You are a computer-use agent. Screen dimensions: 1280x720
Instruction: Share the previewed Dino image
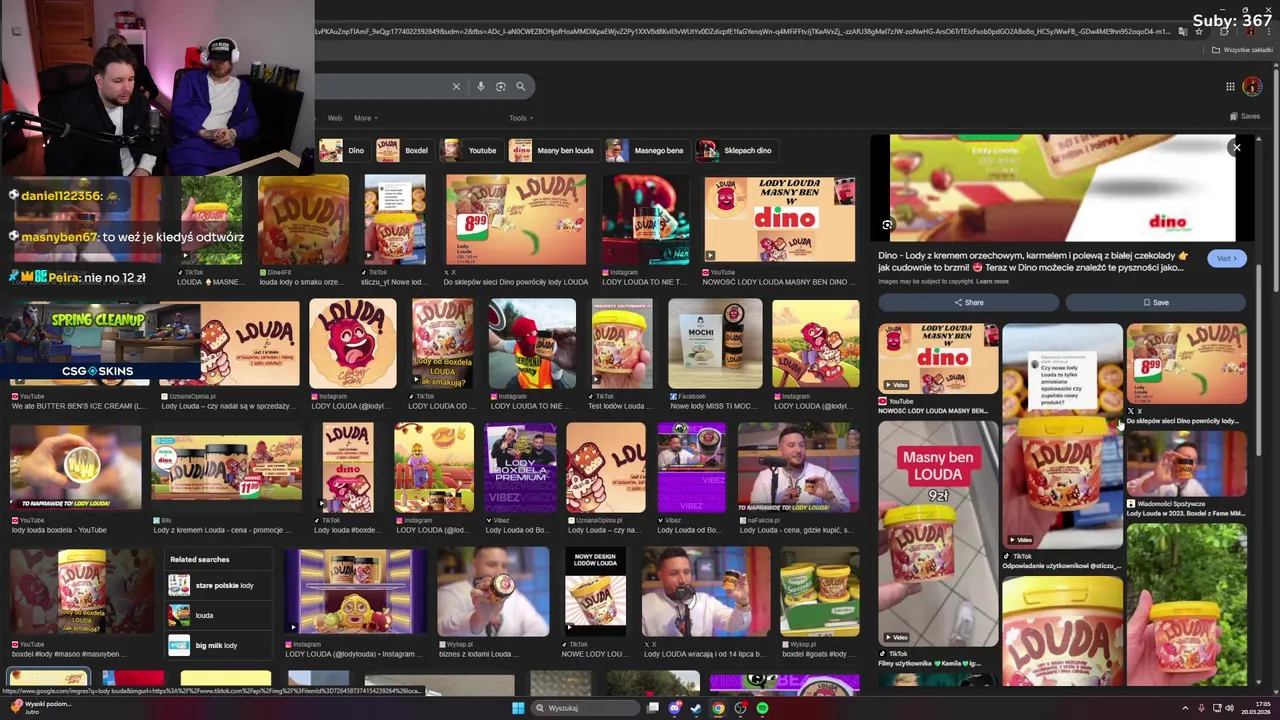click(x=968, y=302)
